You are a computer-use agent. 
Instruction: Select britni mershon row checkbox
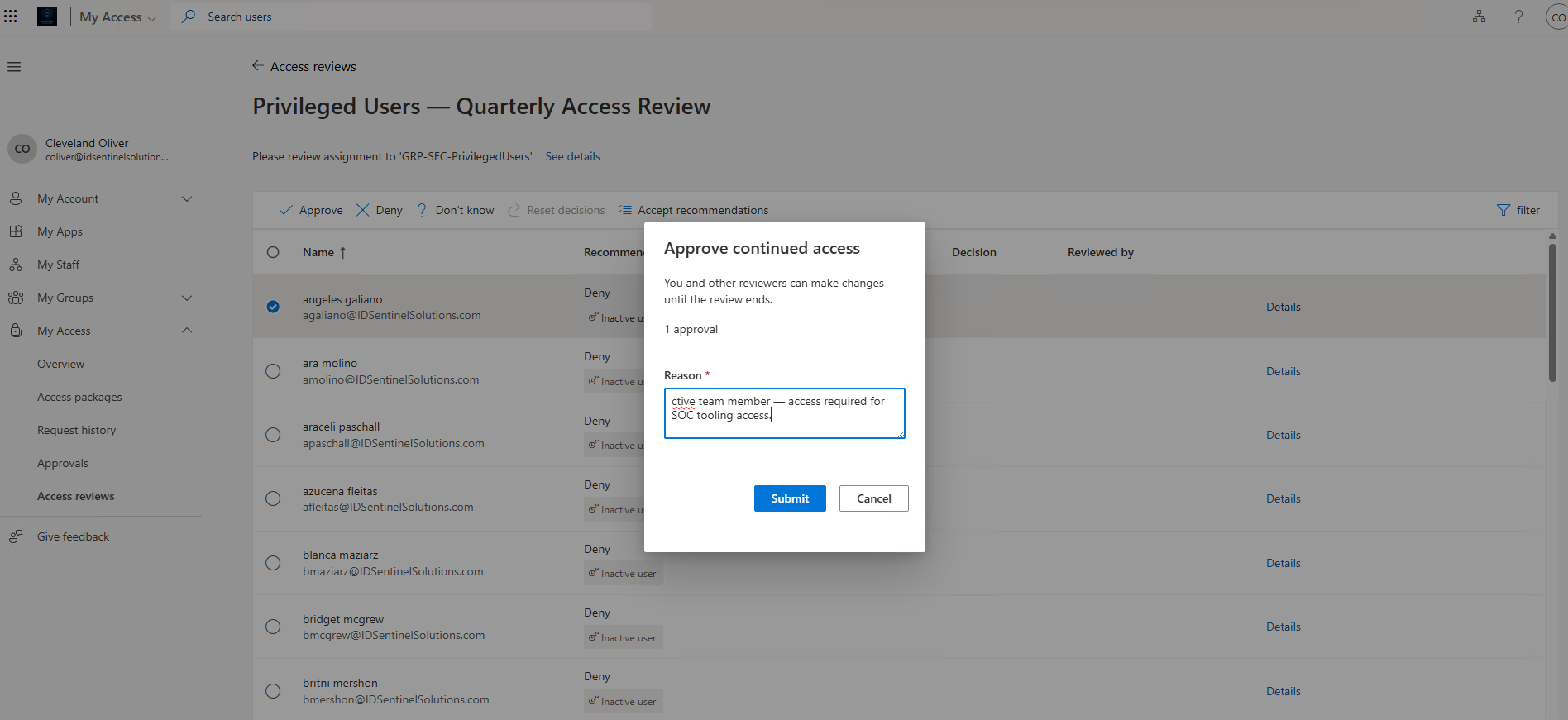(273, 691)
